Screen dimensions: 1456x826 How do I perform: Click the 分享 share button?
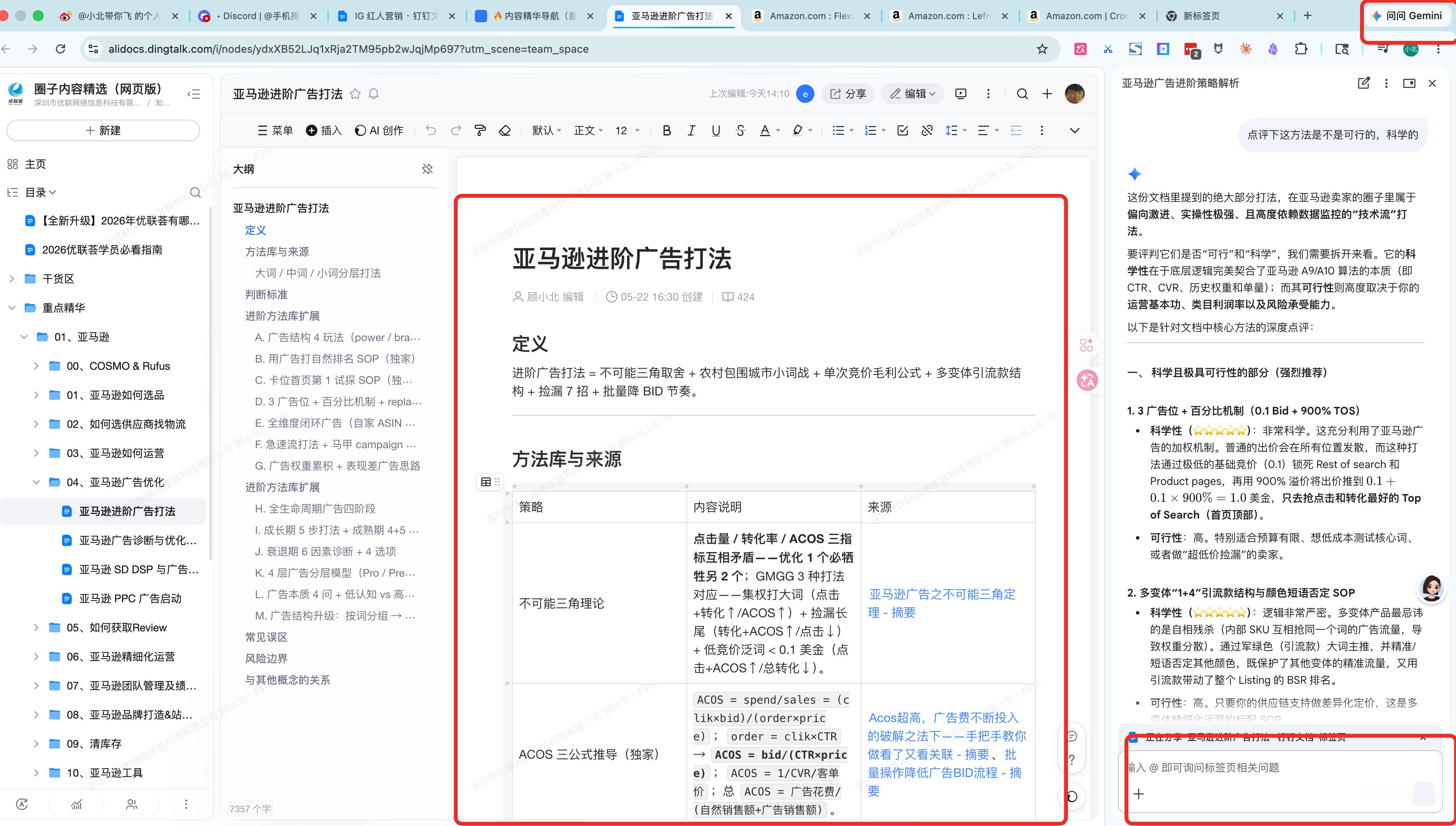point(848,94)
